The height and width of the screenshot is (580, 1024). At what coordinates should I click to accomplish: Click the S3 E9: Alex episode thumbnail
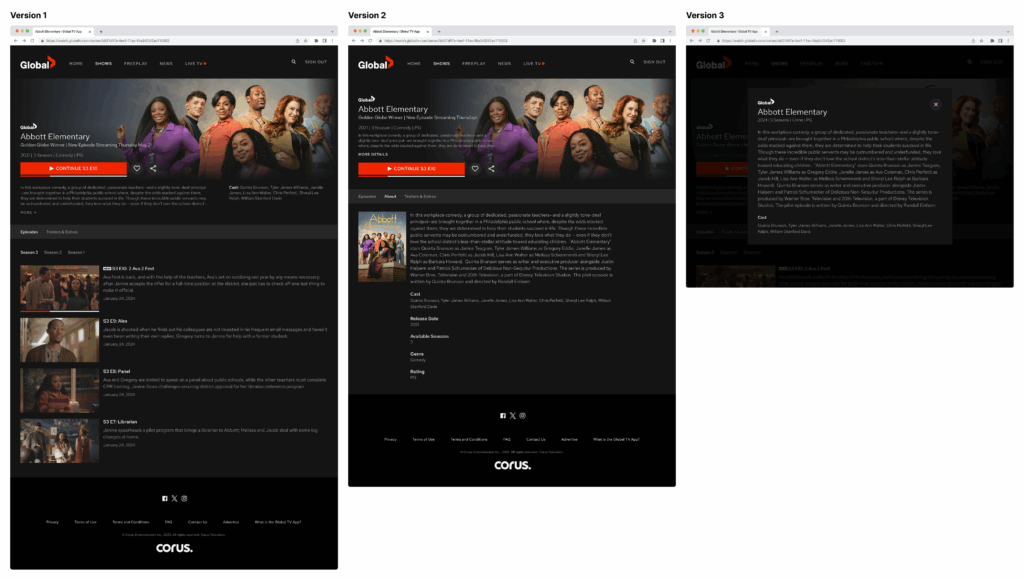59,338
